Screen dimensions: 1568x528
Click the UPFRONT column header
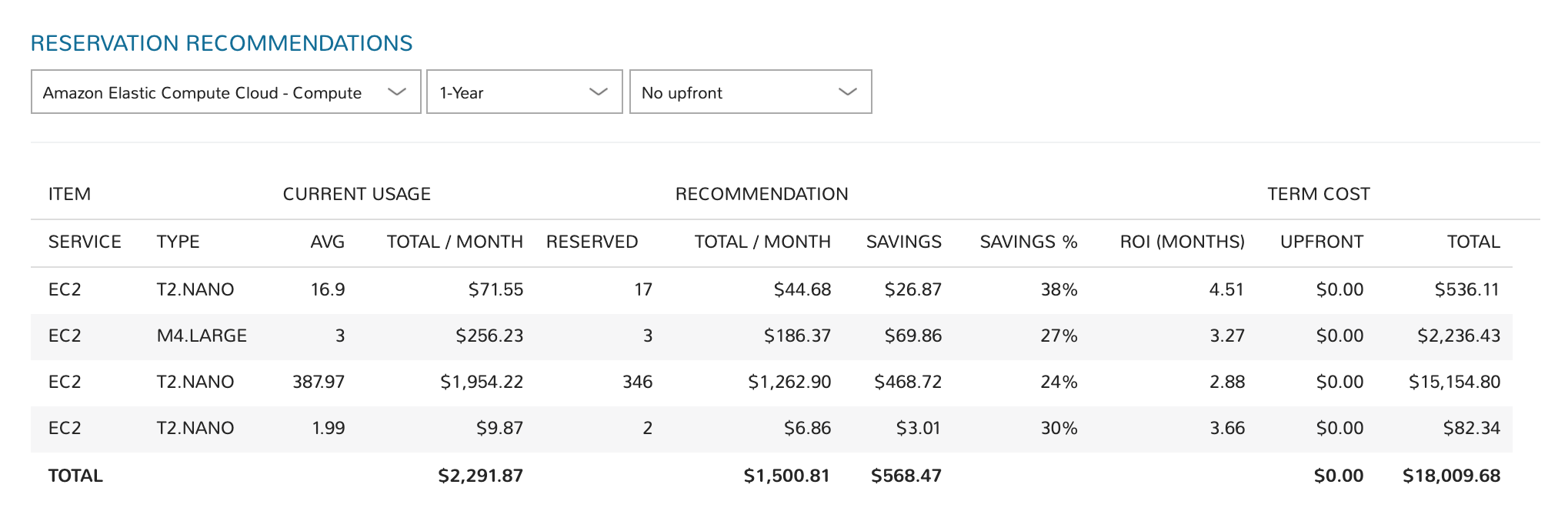click(x=1321, y=242)
